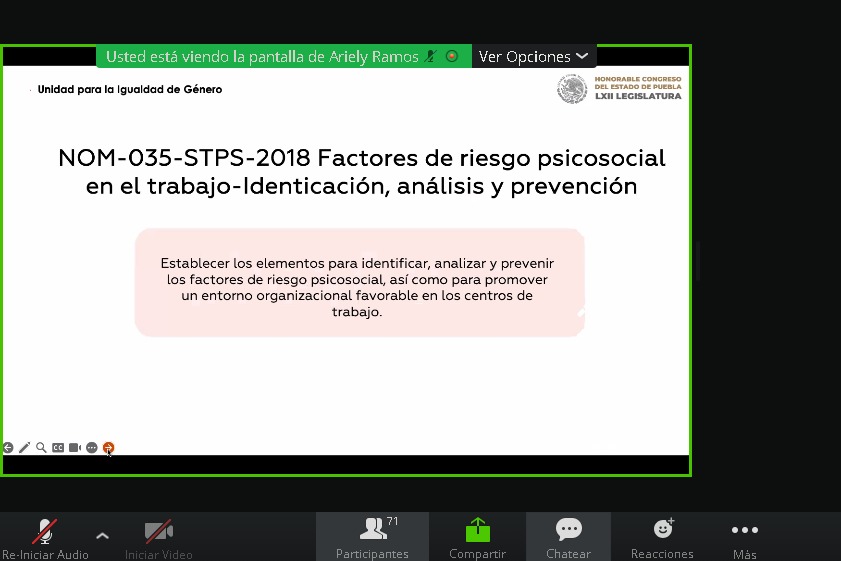Click the green Compartir share screen icon
Screen dimensions: 841x561
477,530
